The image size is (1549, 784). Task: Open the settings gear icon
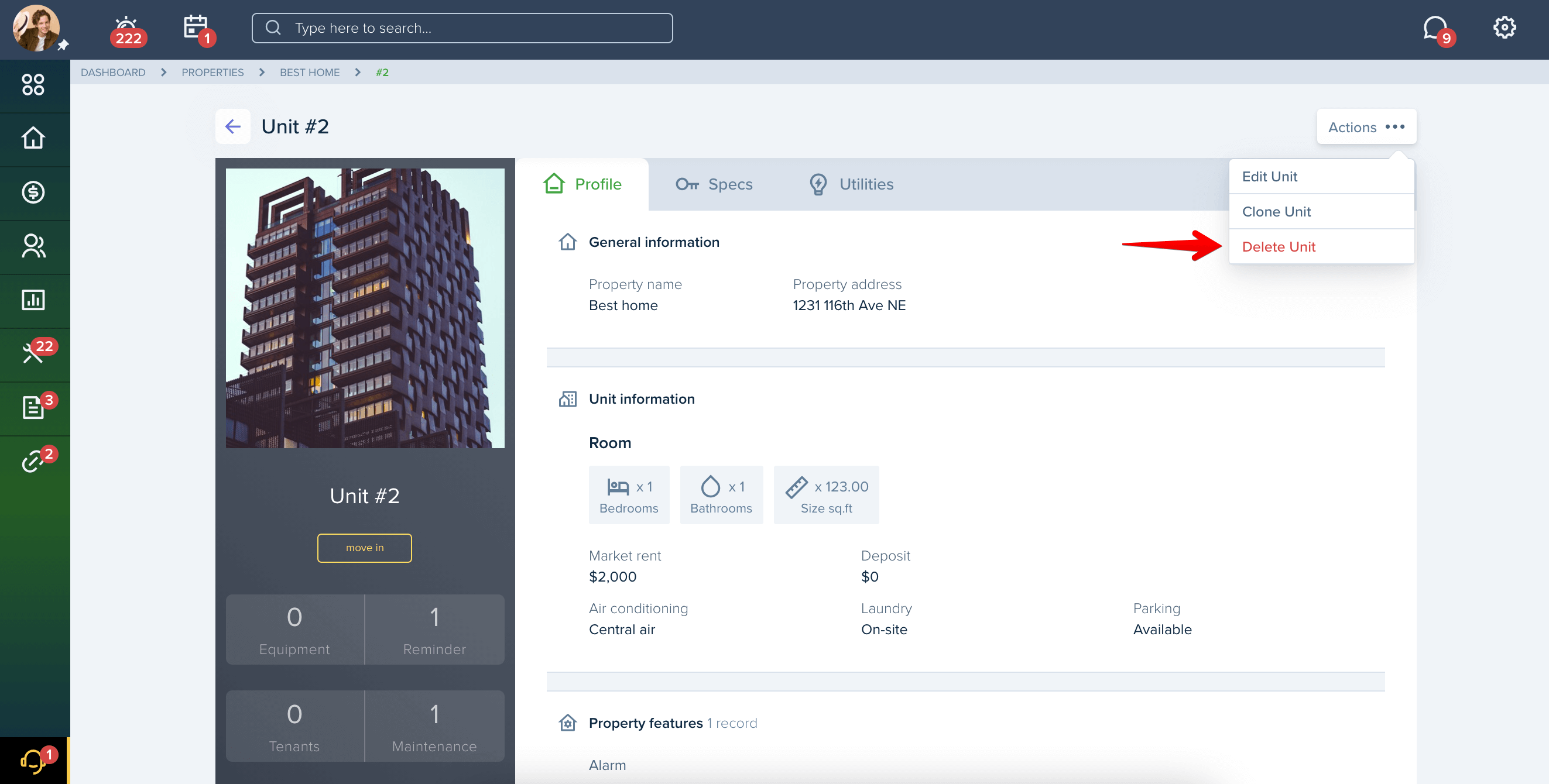click(x=1504, y=27)
